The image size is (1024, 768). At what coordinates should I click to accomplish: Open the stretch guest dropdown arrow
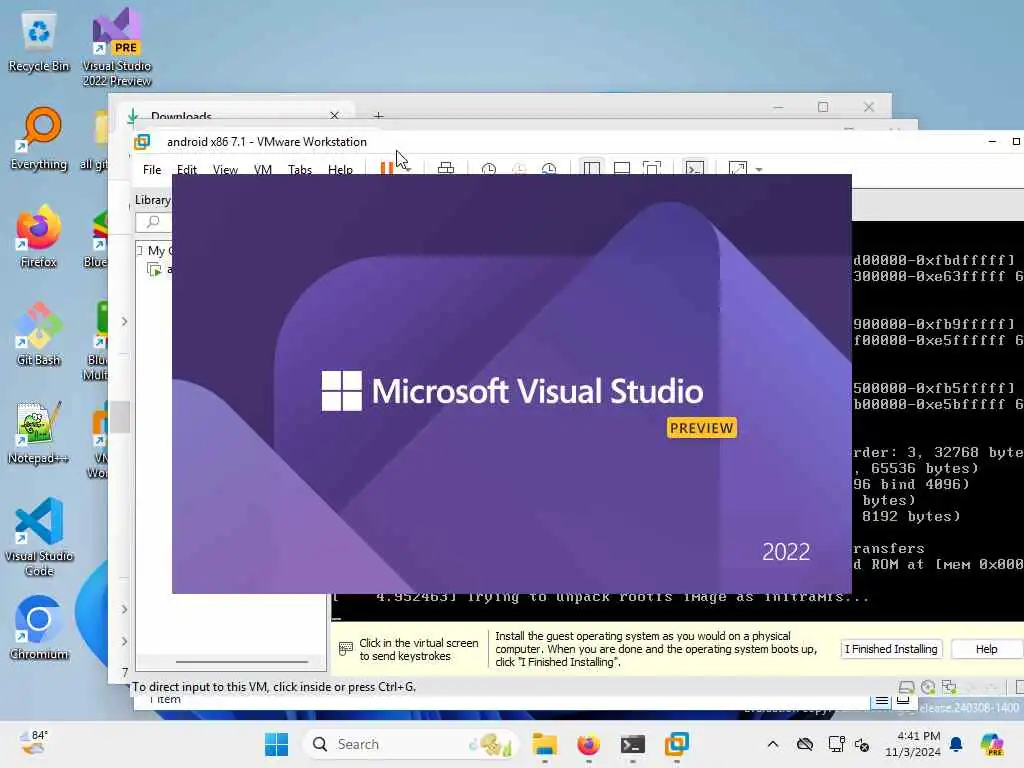click(x=759, y=169)
